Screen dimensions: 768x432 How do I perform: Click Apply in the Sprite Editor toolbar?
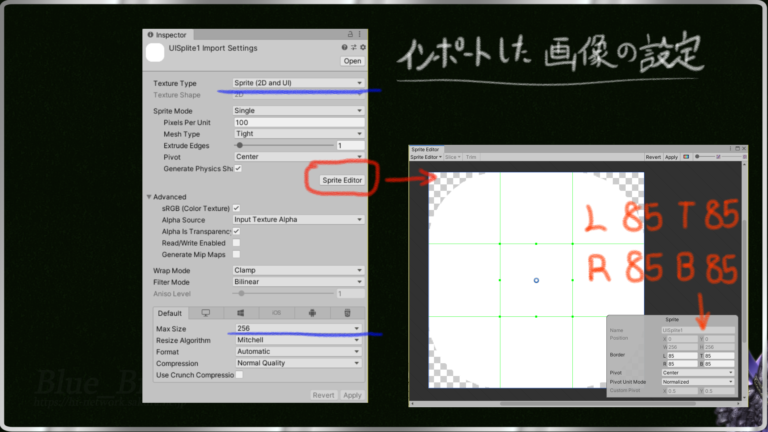(672, 157)
